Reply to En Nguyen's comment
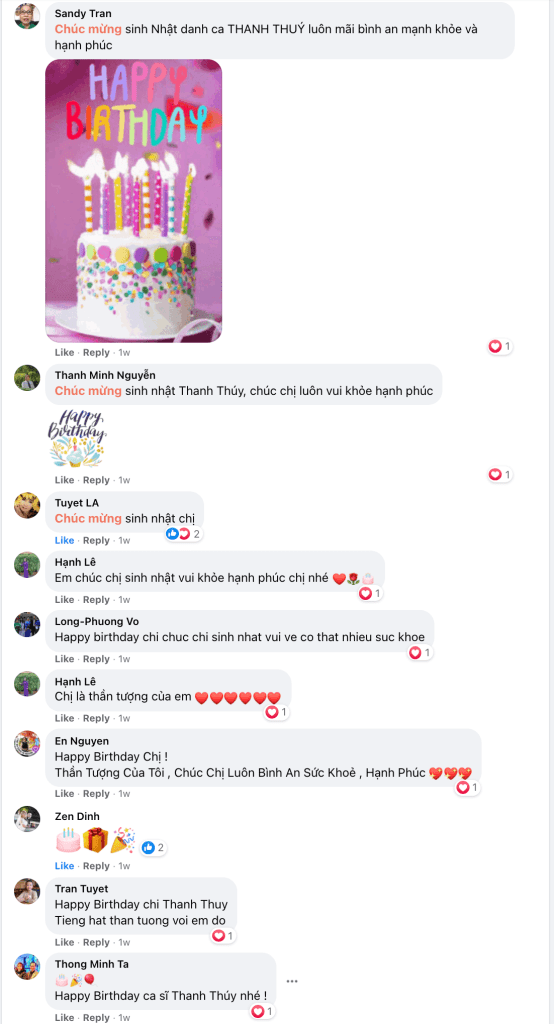554x1024 pixels. coord(96,793)
